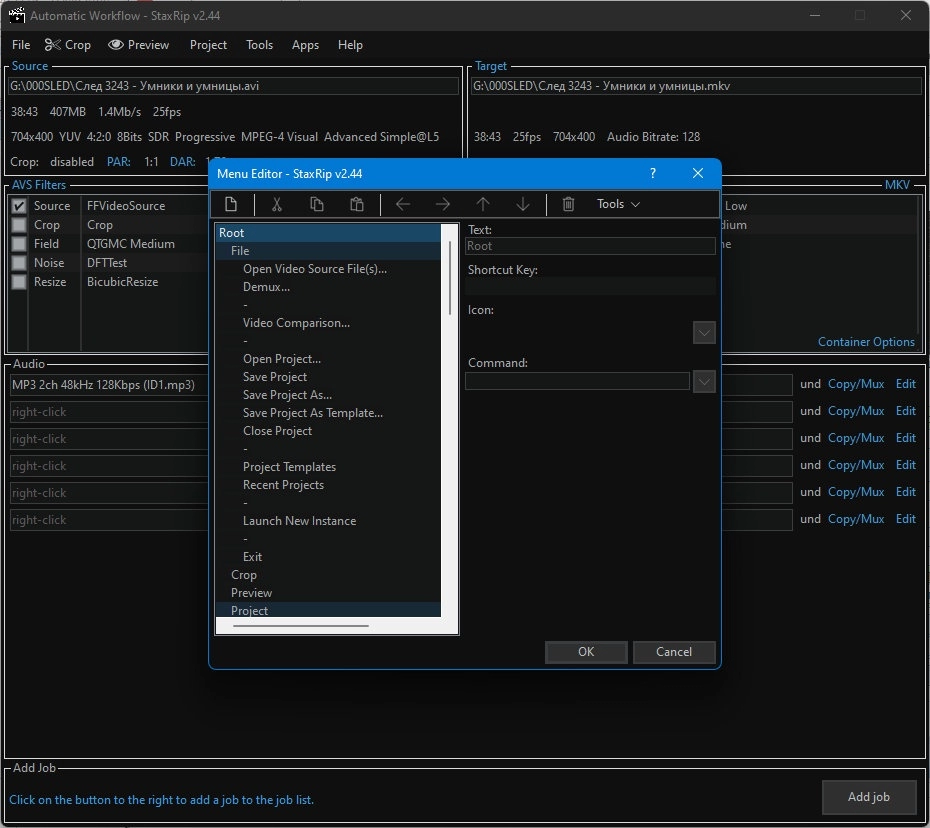This screenshot has height=828, width=930.
Task: Click the Copy icon in Menu Editor toolbar
Action: pos(317,204)
